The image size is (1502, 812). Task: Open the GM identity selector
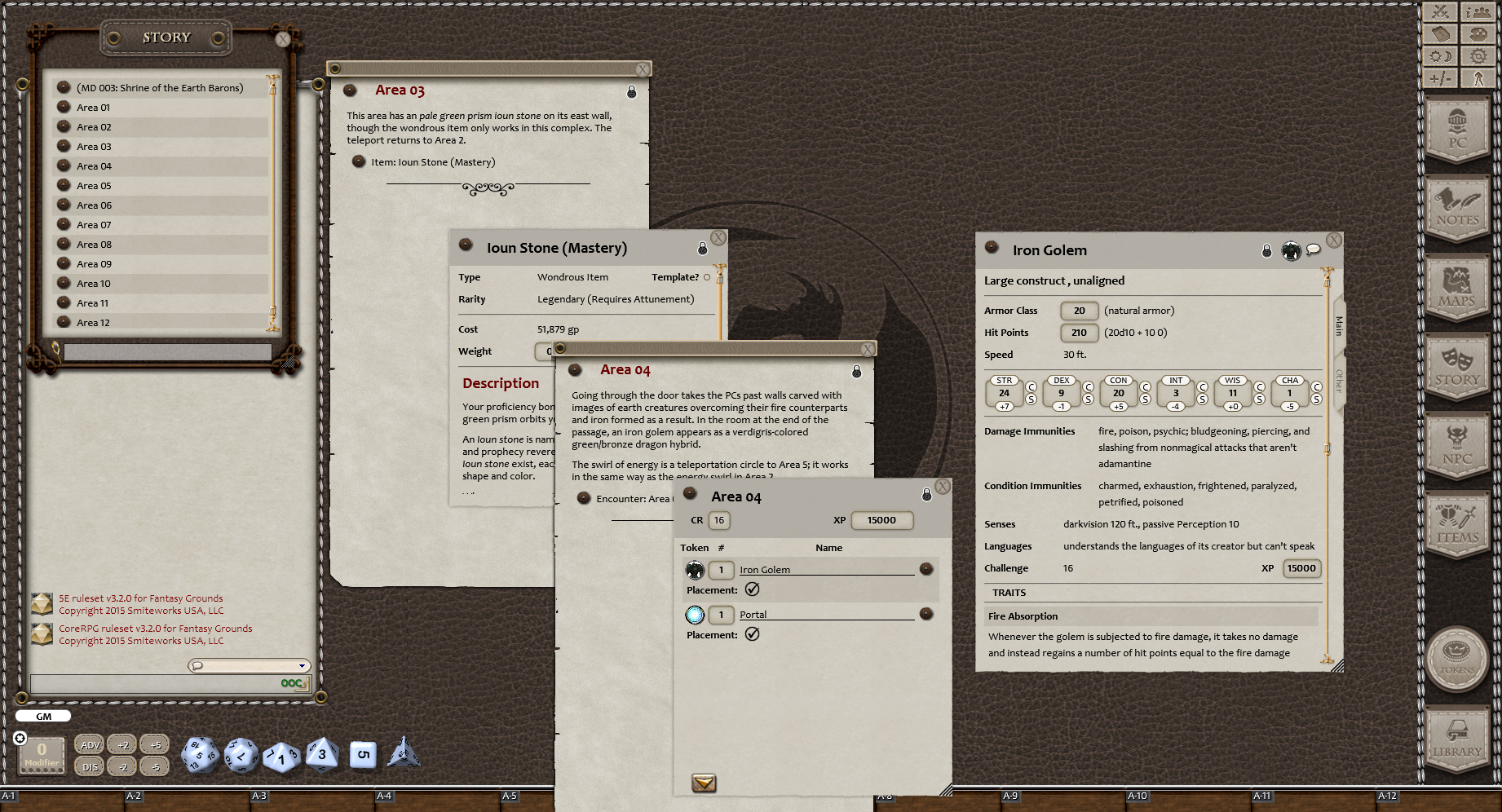pos(42,716)
